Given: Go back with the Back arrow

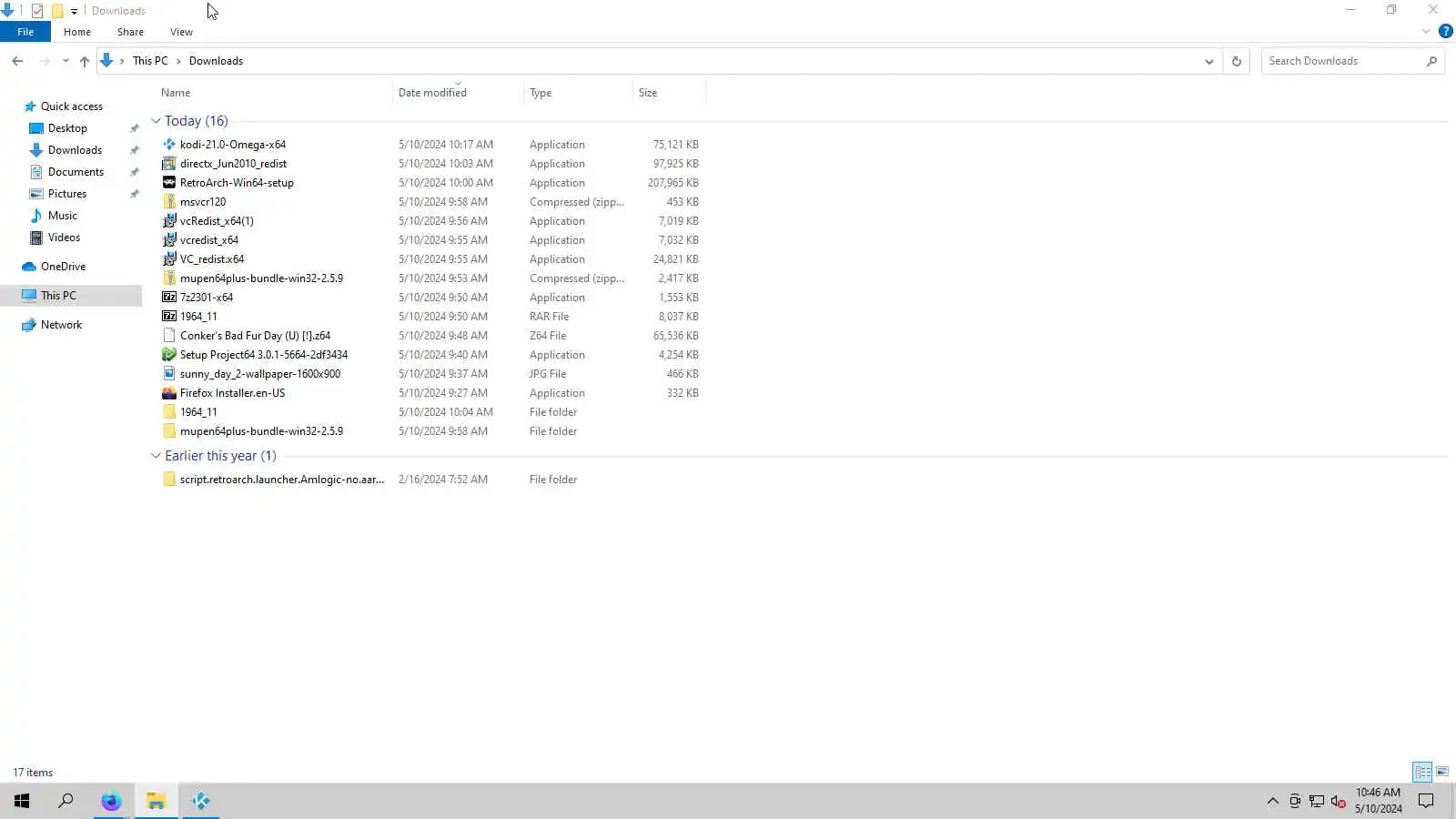Looking at the screenshot, I should pyautogui.click(x=17, y=61).
